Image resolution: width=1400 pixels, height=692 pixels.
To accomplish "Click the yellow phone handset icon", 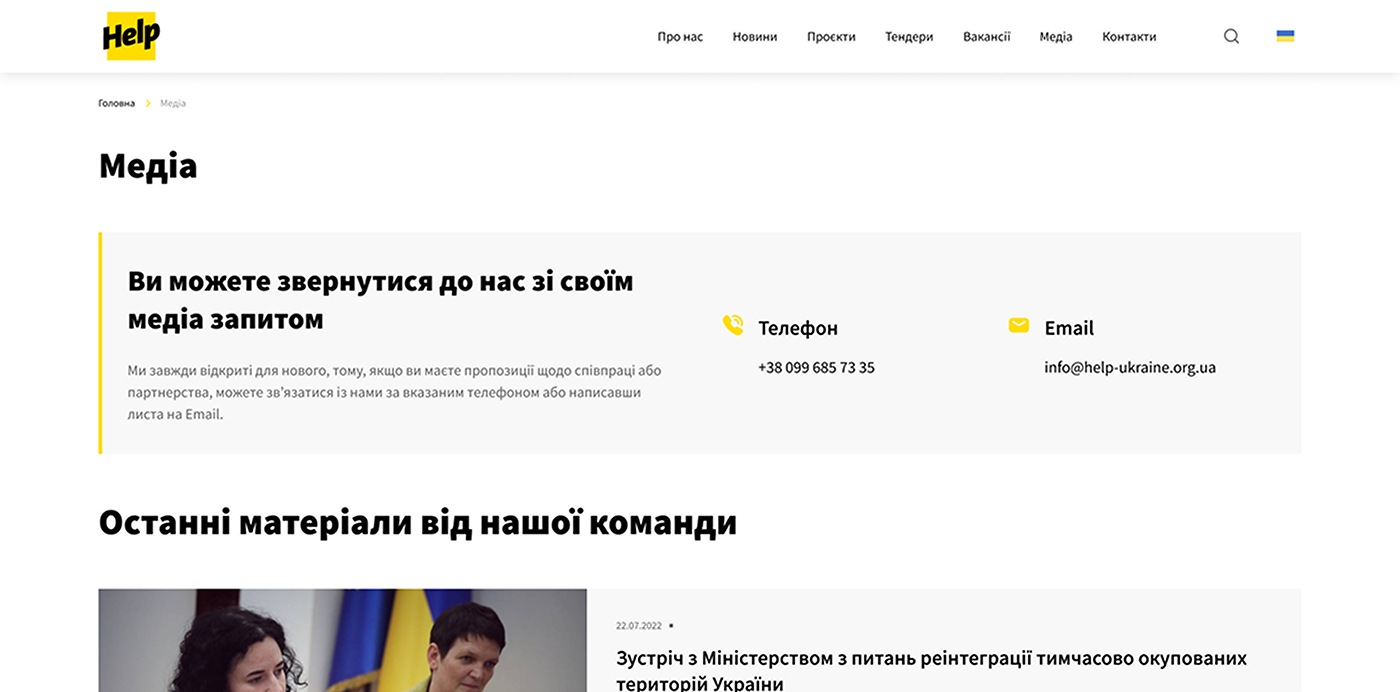I will coord(733,325).
